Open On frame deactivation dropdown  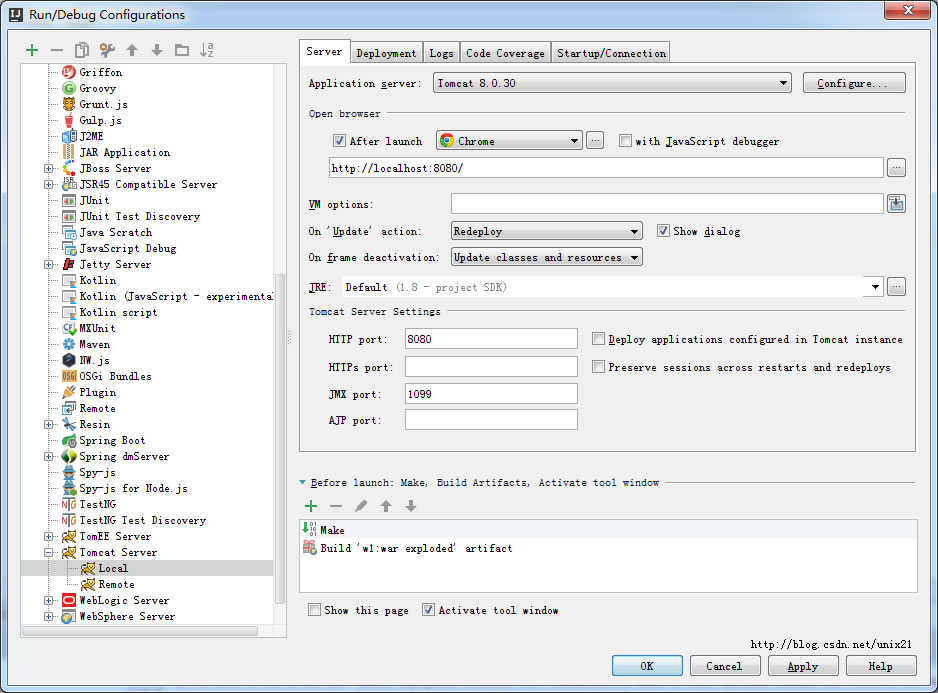click(x=547, y=257)
